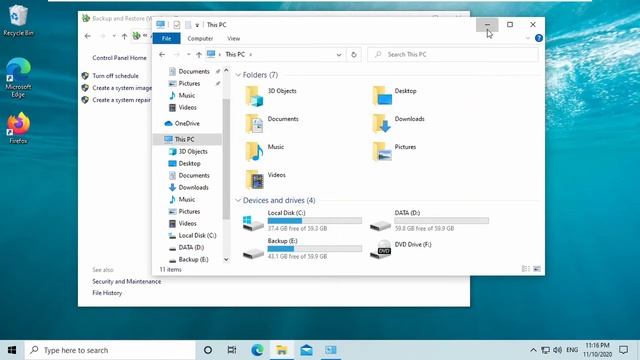Open the View ribbon tab
The image size is (640, 360).
coord(233,38)
